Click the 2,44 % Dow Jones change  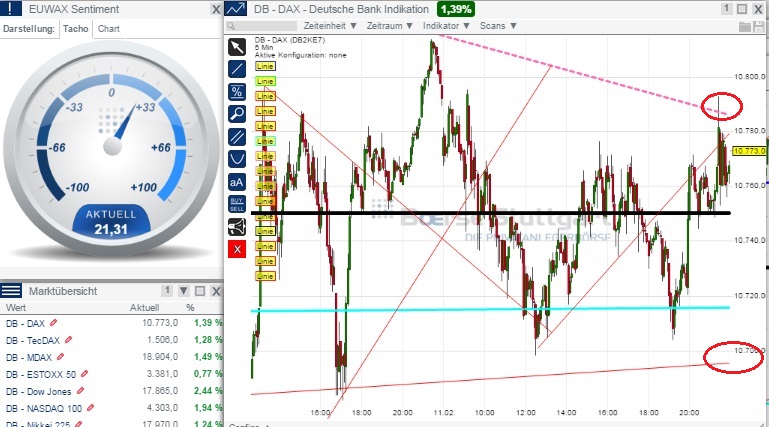tap(208, 391)
